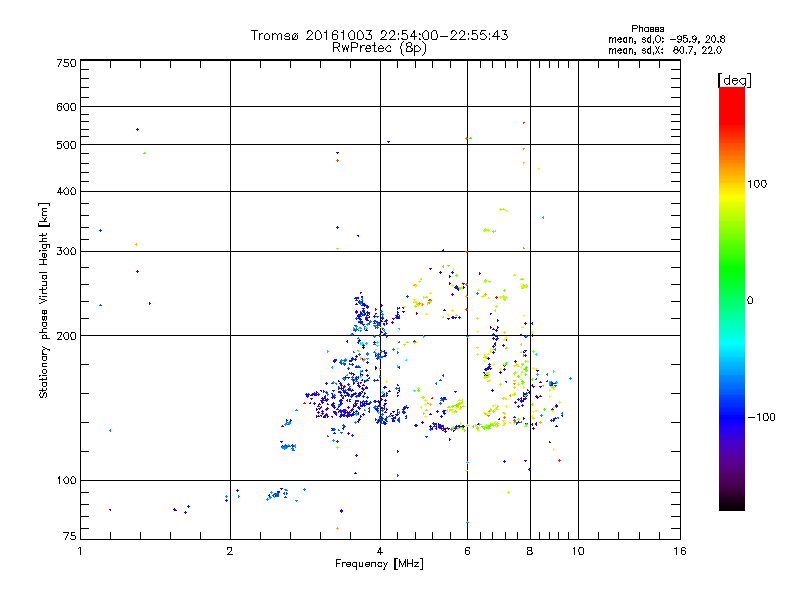Click the x-axis tick label '4'
Screen dimensions: 800x600
(380, 551)
